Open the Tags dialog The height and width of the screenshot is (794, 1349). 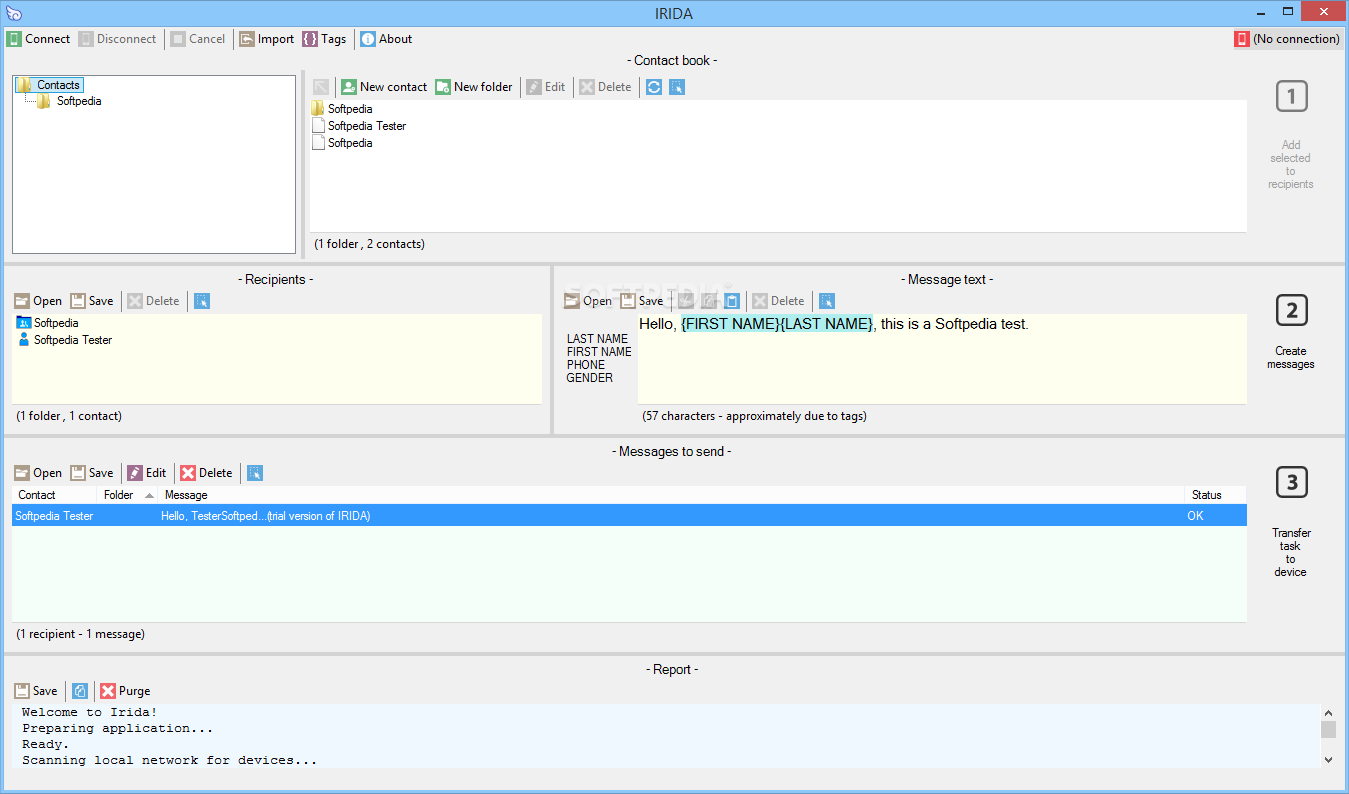click(x=324, y=39)
